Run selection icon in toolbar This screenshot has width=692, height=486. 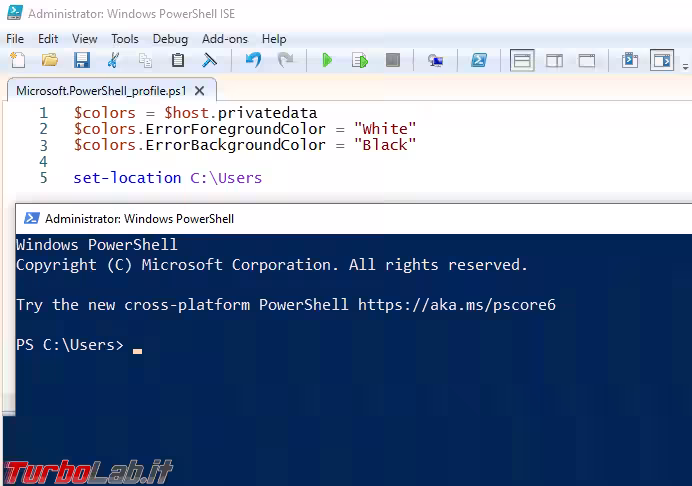(360, 60)
